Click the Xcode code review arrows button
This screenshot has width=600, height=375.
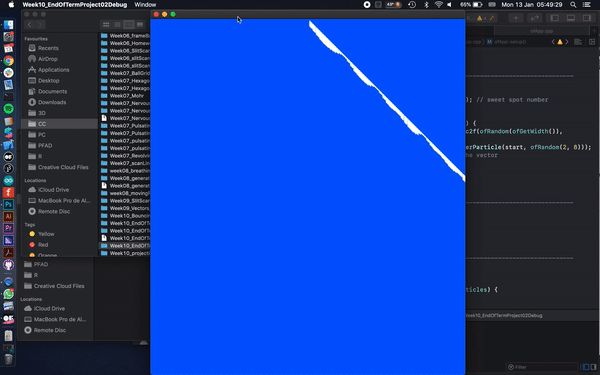[534, 18]
